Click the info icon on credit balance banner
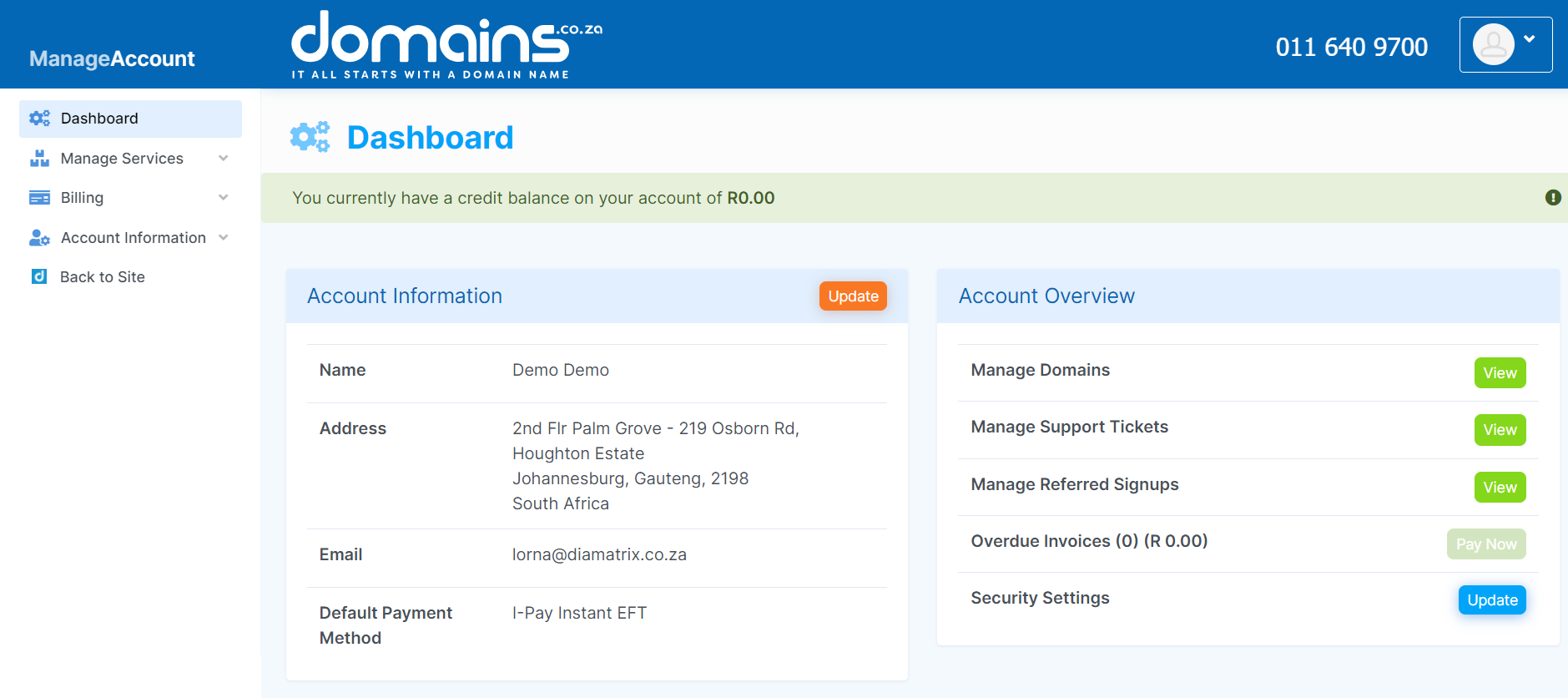 (1552, 198)
